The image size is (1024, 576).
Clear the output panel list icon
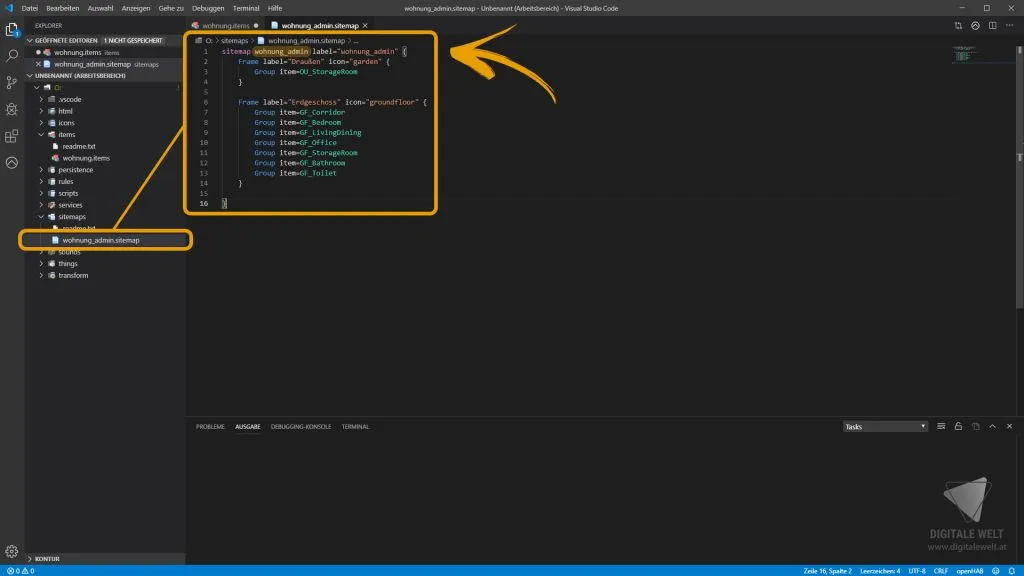point(941,426)
